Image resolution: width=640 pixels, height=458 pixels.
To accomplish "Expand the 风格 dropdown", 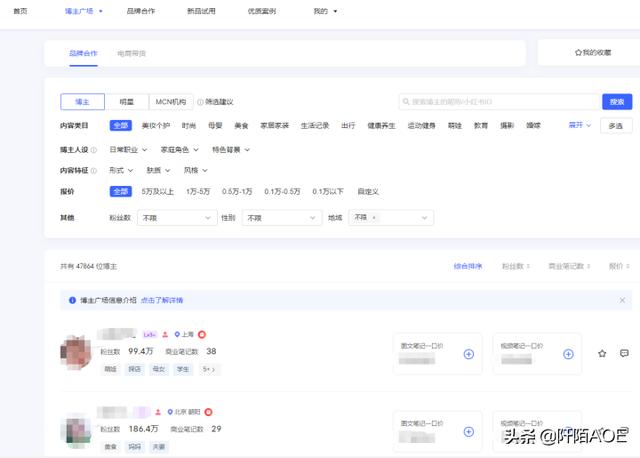I will pyautogui.click(x=196, y=170).
